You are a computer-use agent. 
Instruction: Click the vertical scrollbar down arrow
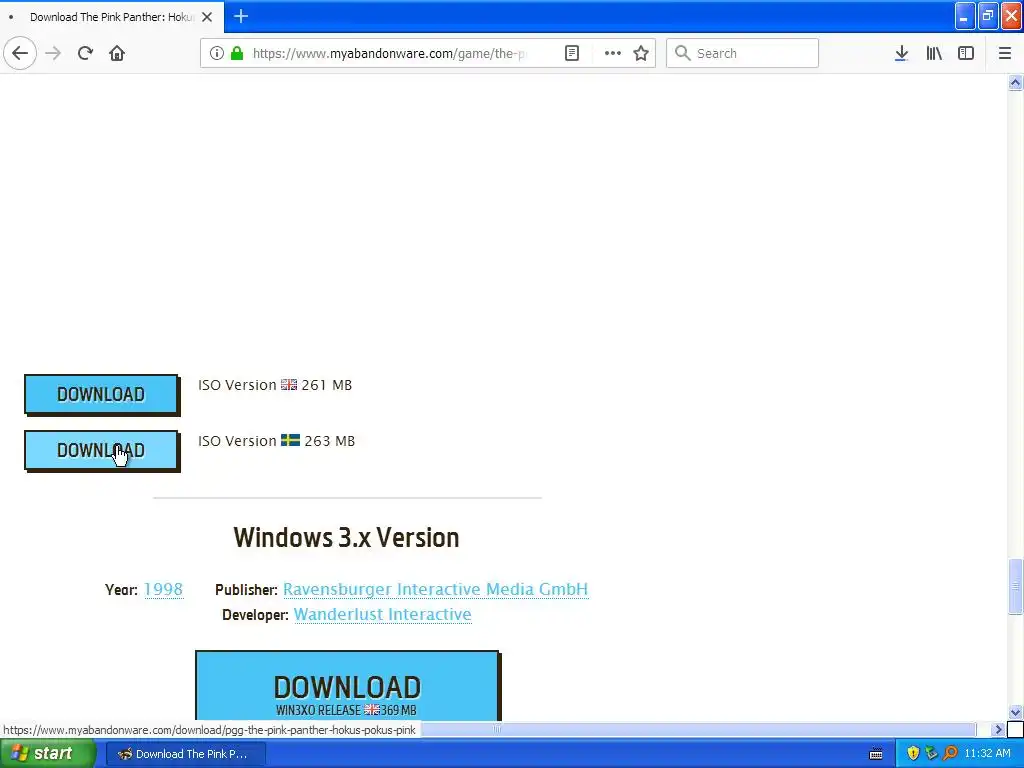click(1015, 712)
